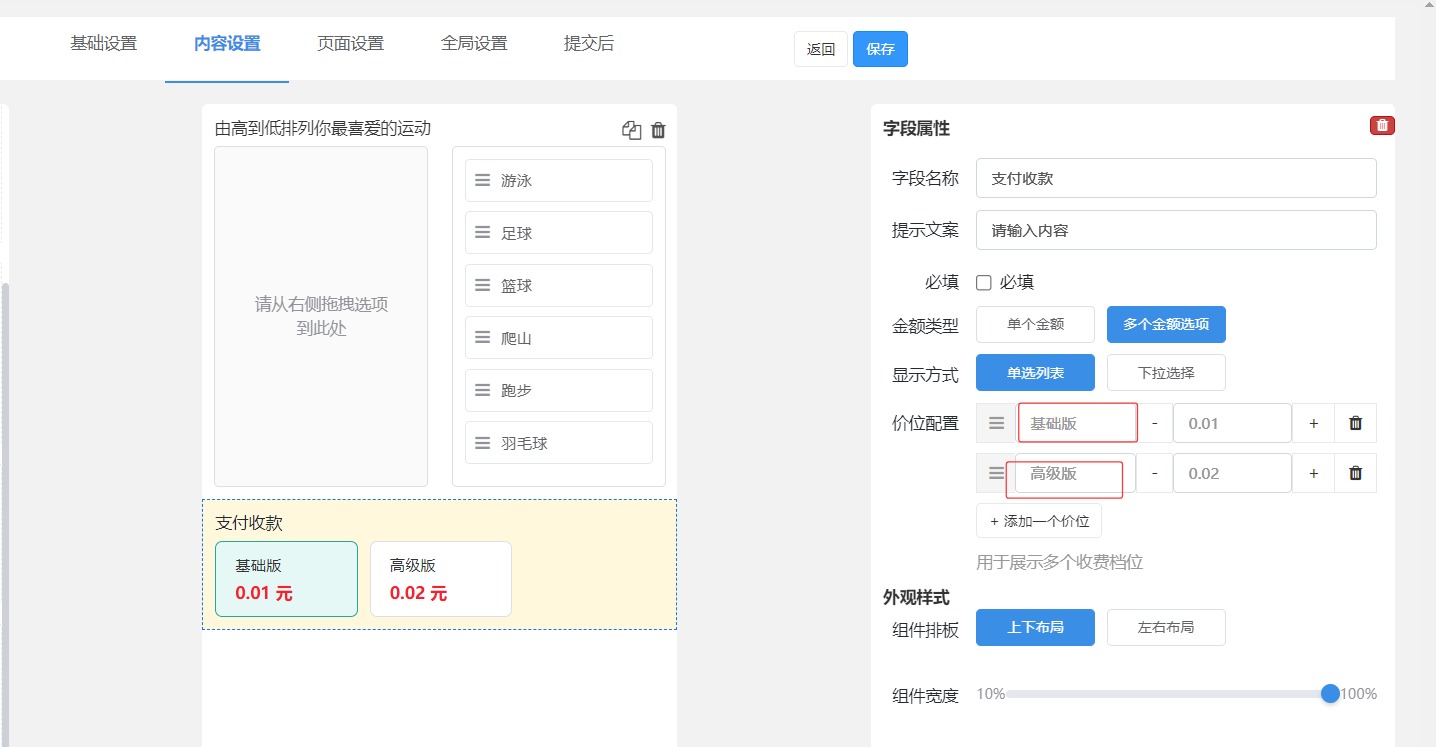Click the drag handle icon beside 游泳
1436x747 pixels.
click(x=482, y=181)
